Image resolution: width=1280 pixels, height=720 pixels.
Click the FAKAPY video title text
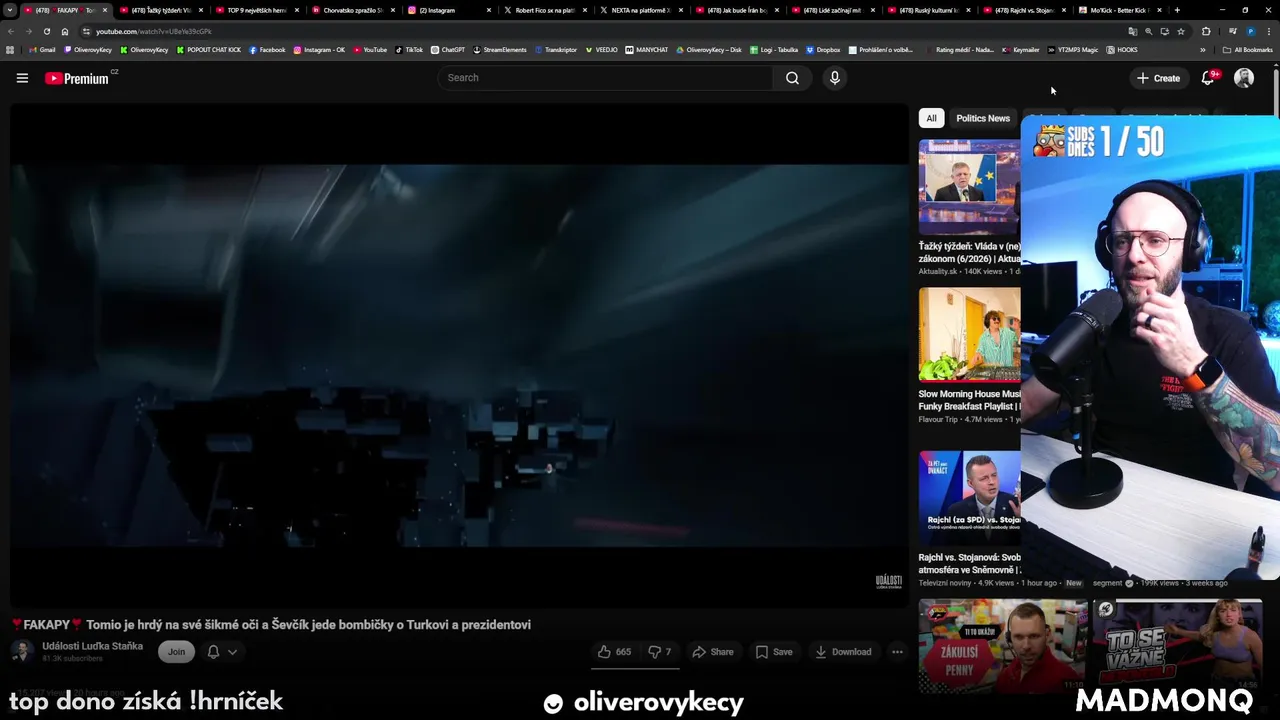click(x=271, y=625)
